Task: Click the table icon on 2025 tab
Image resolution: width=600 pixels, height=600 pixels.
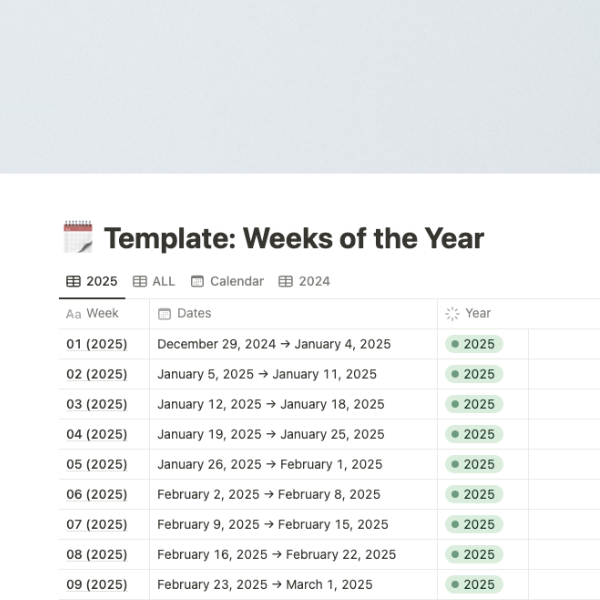Action: (73, 281)
